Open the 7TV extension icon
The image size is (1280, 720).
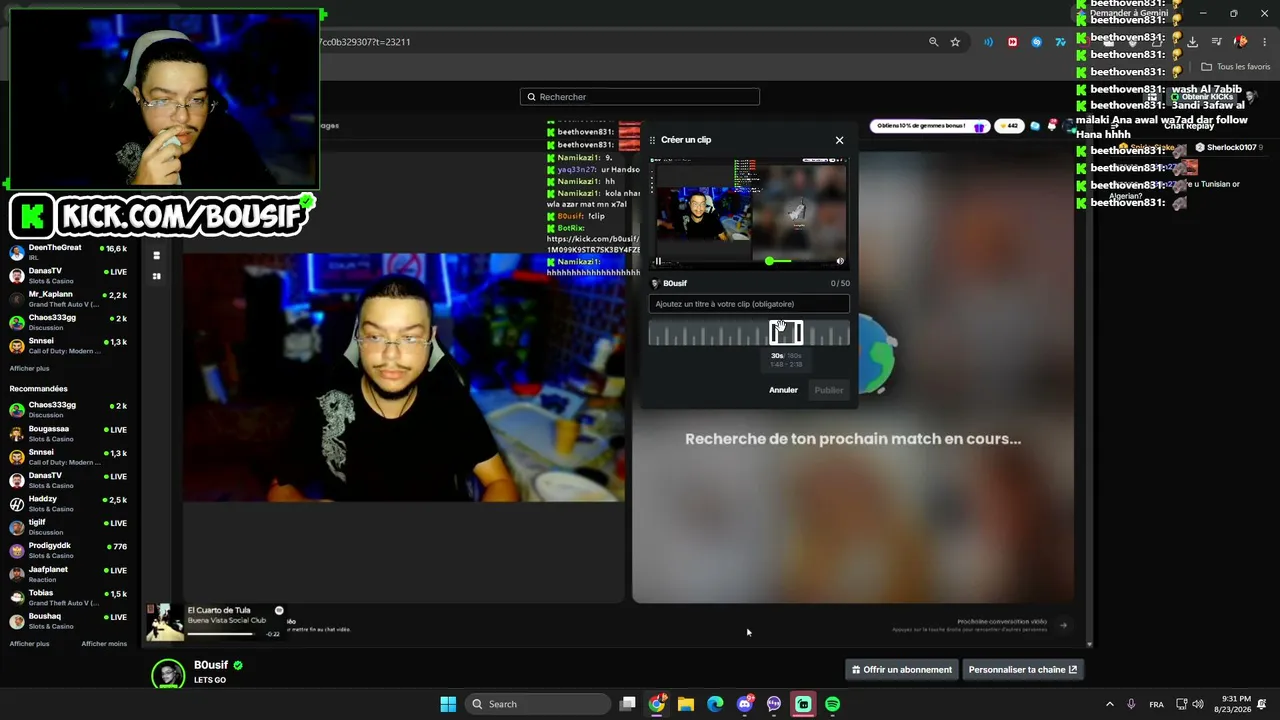tap(1060, 42)
